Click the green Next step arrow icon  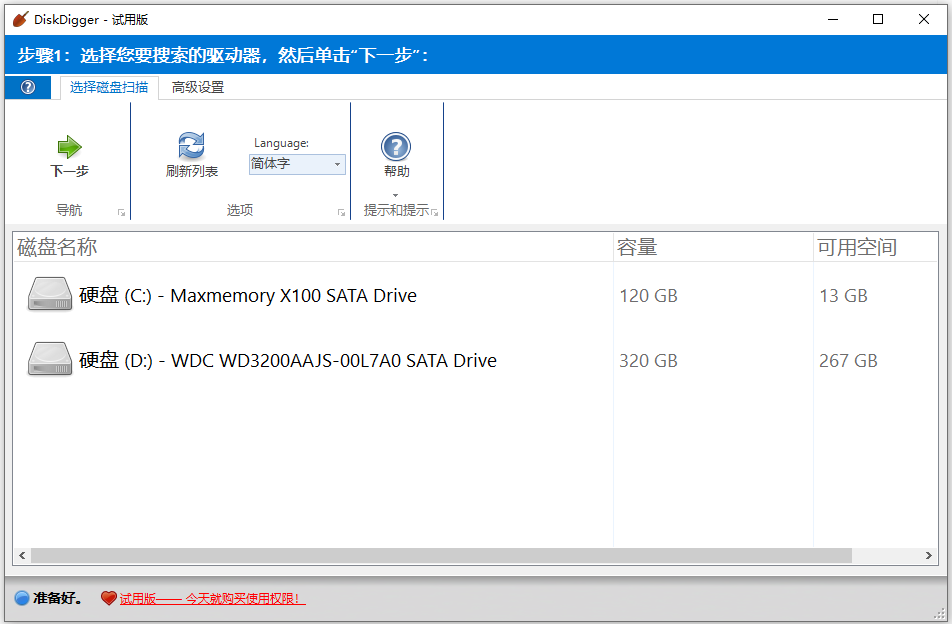[69, 146]
